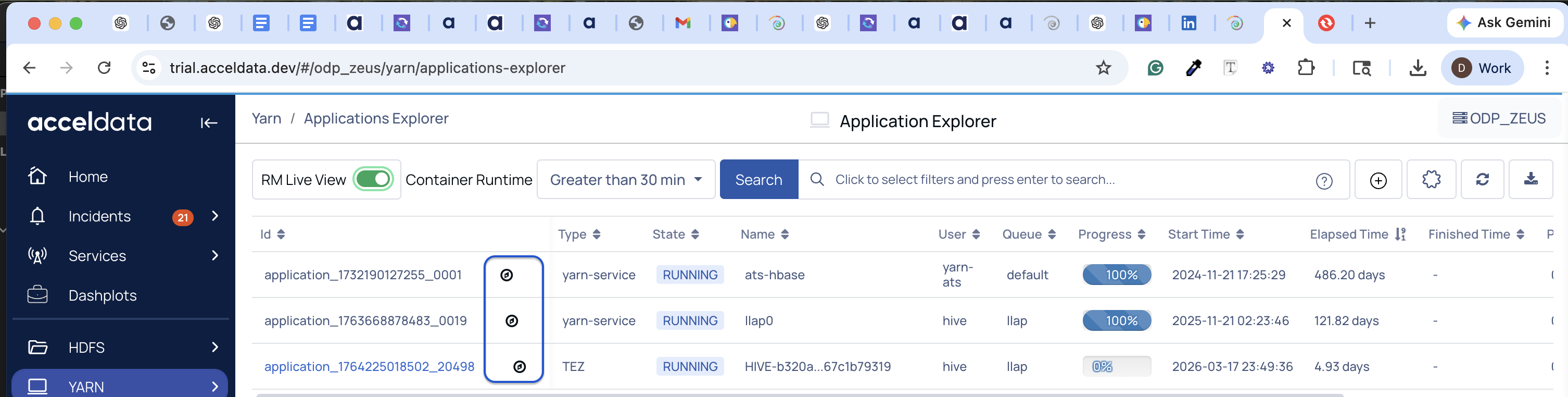
Task: Open the table column settings gear
Action: (x=1431, y=180)
